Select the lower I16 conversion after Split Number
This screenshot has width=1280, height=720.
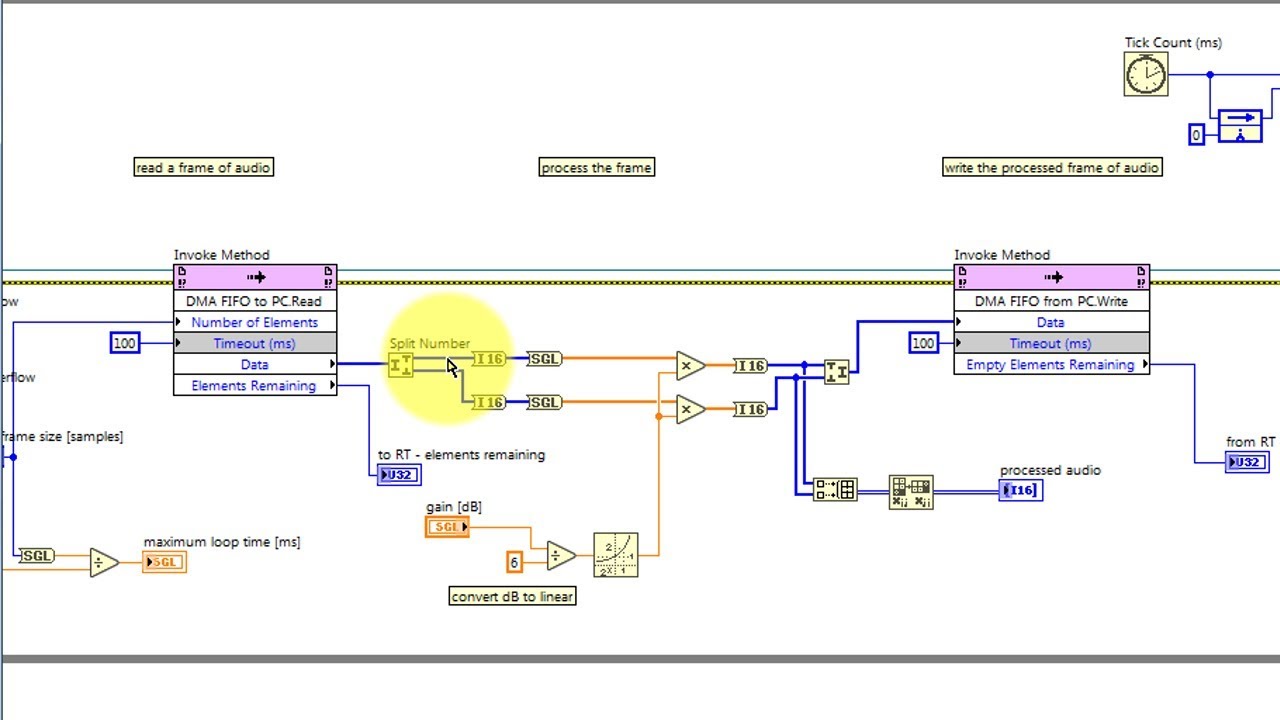(x=488, y=402)
